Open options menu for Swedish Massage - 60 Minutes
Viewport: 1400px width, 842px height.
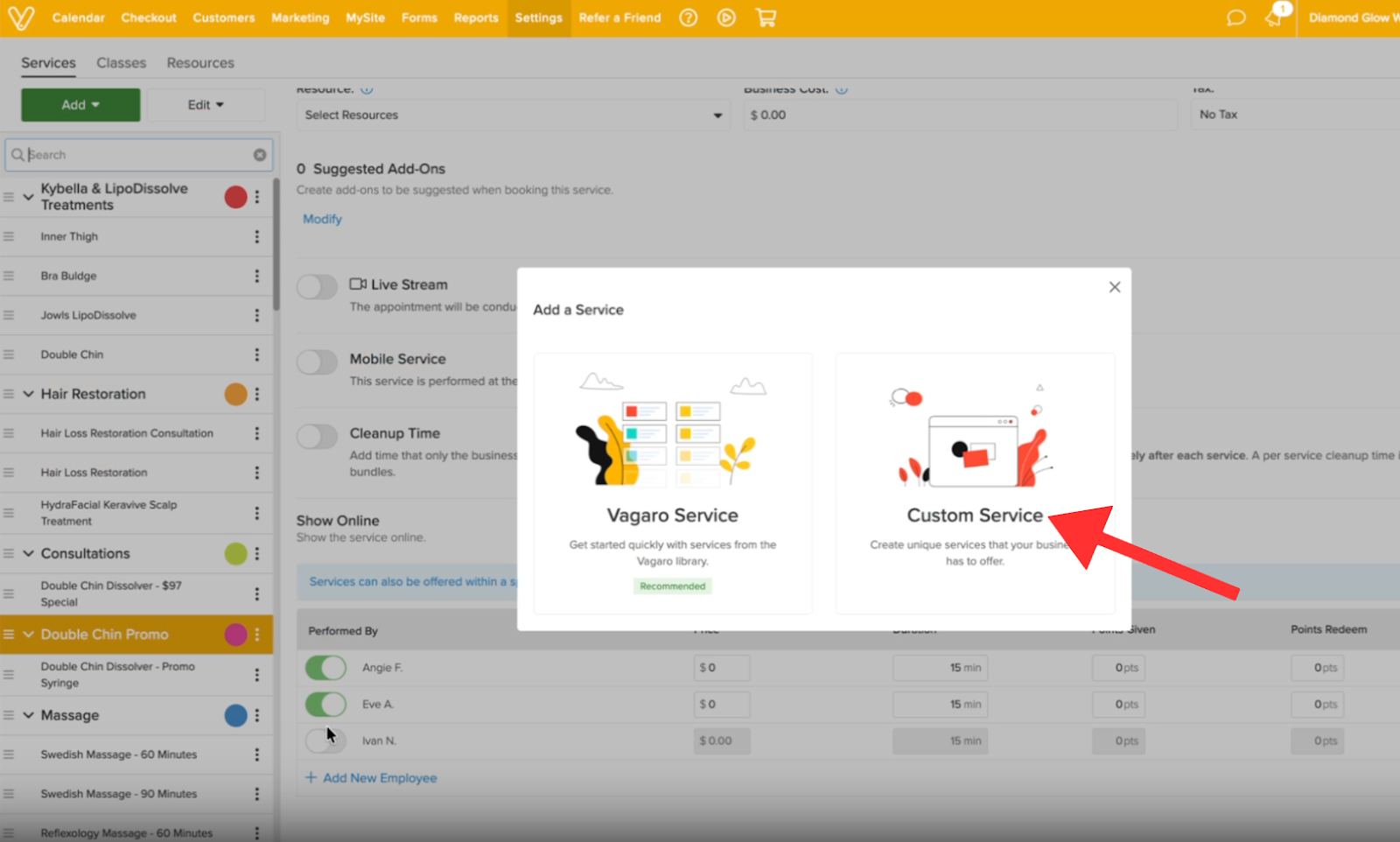click(x=257, y=754)
